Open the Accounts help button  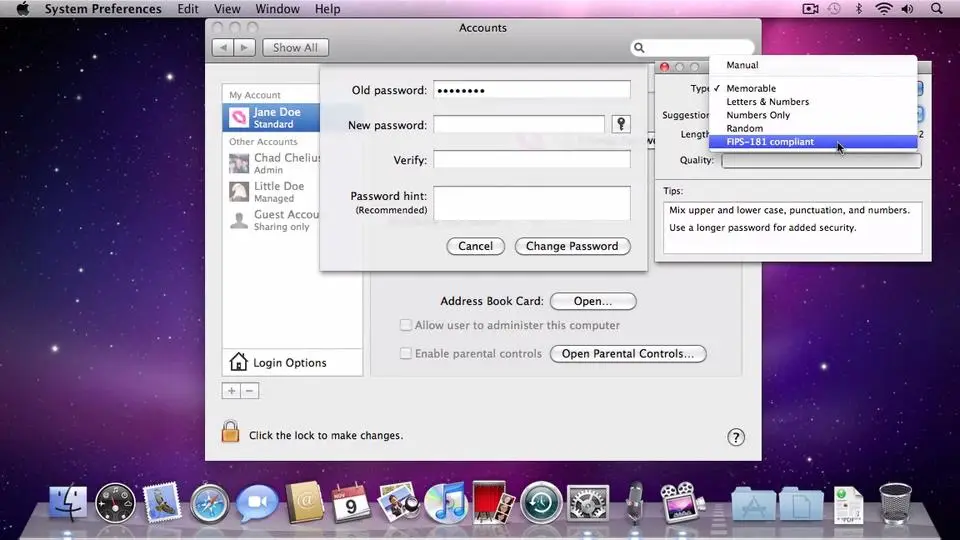736,437
